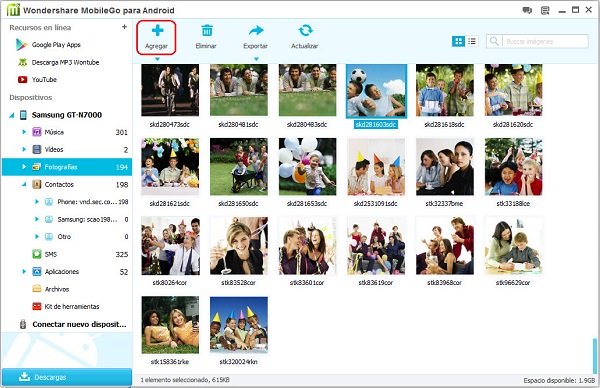Select photo skd280473sdc cyclists
Image resolution: width=600 pixels, height=388 pixels.
(170, 90)
